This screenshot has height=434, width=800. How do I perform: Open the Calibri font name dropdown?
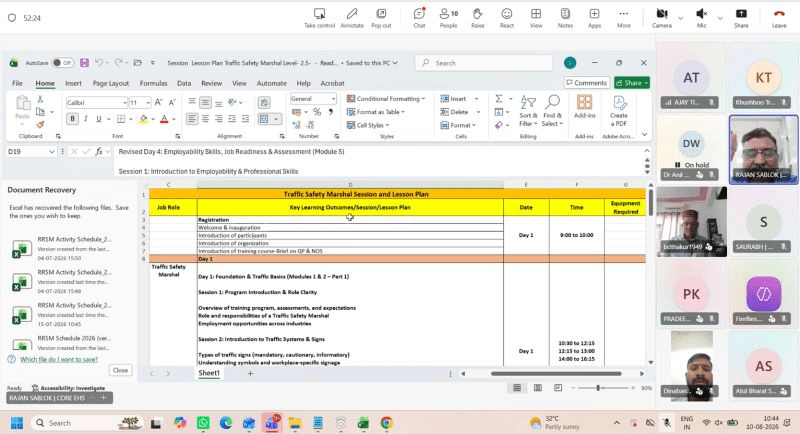click(x=124, y=103)
